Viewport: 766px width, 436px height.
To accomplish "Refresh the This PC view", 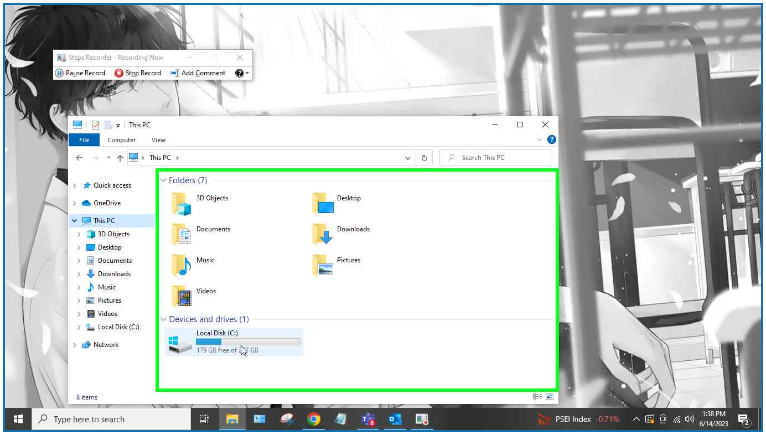I will coord(424,158).
